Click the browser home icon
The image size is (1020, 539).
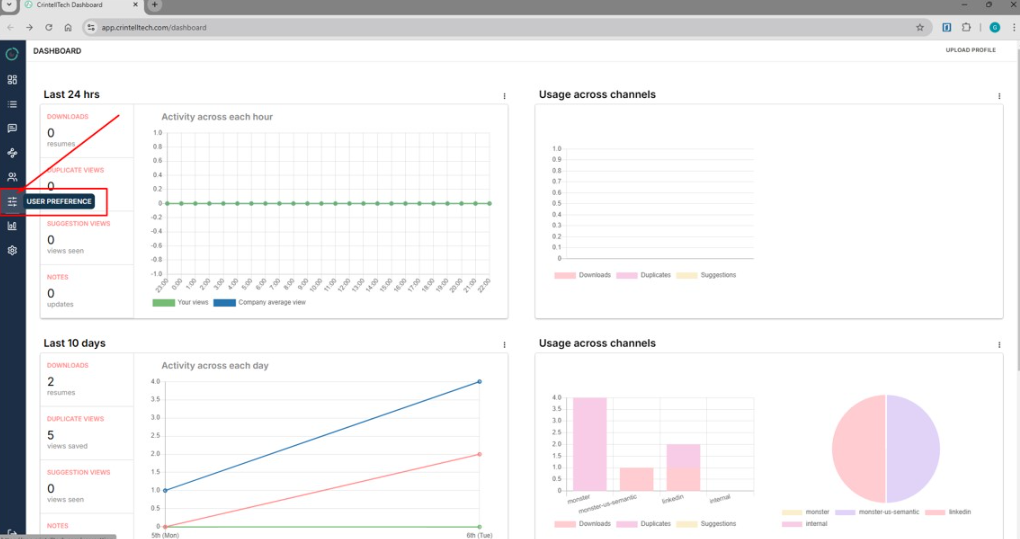pyautogui.click(x=68, y=27)
